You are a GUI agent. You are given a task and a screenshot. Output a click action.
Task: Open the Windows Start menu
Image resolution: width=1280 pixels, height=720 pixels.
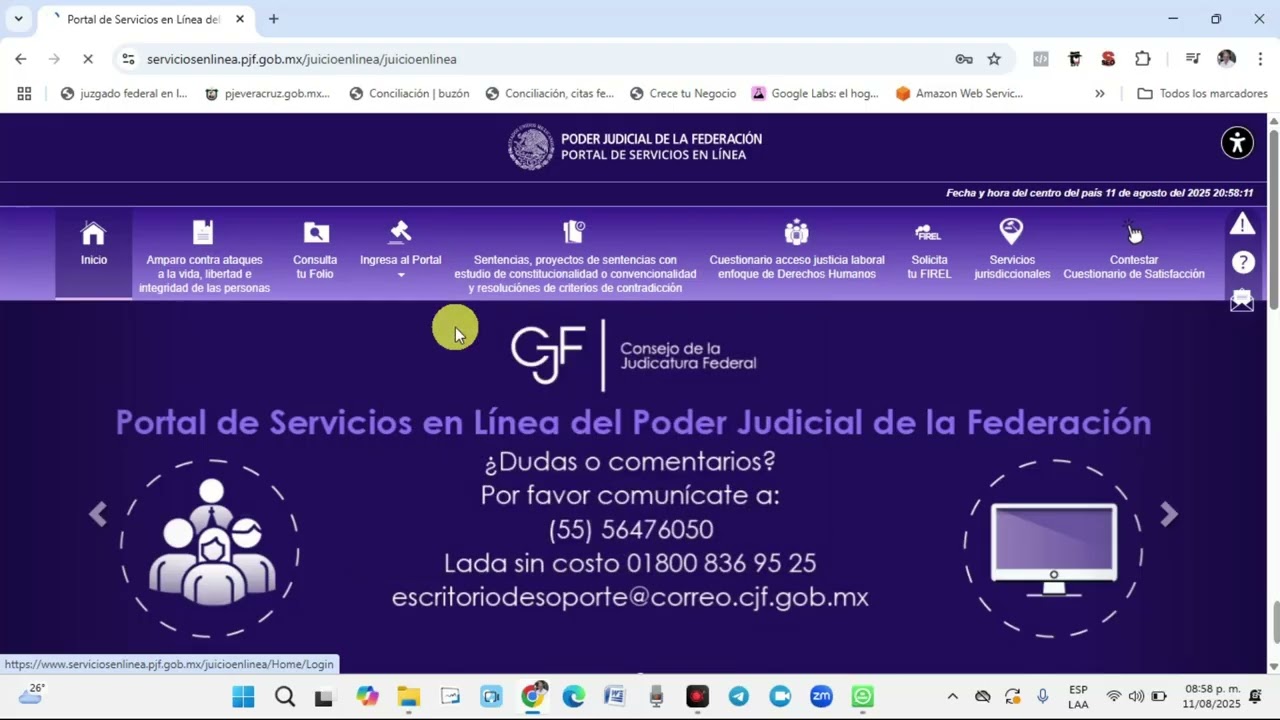click(243, 696)
